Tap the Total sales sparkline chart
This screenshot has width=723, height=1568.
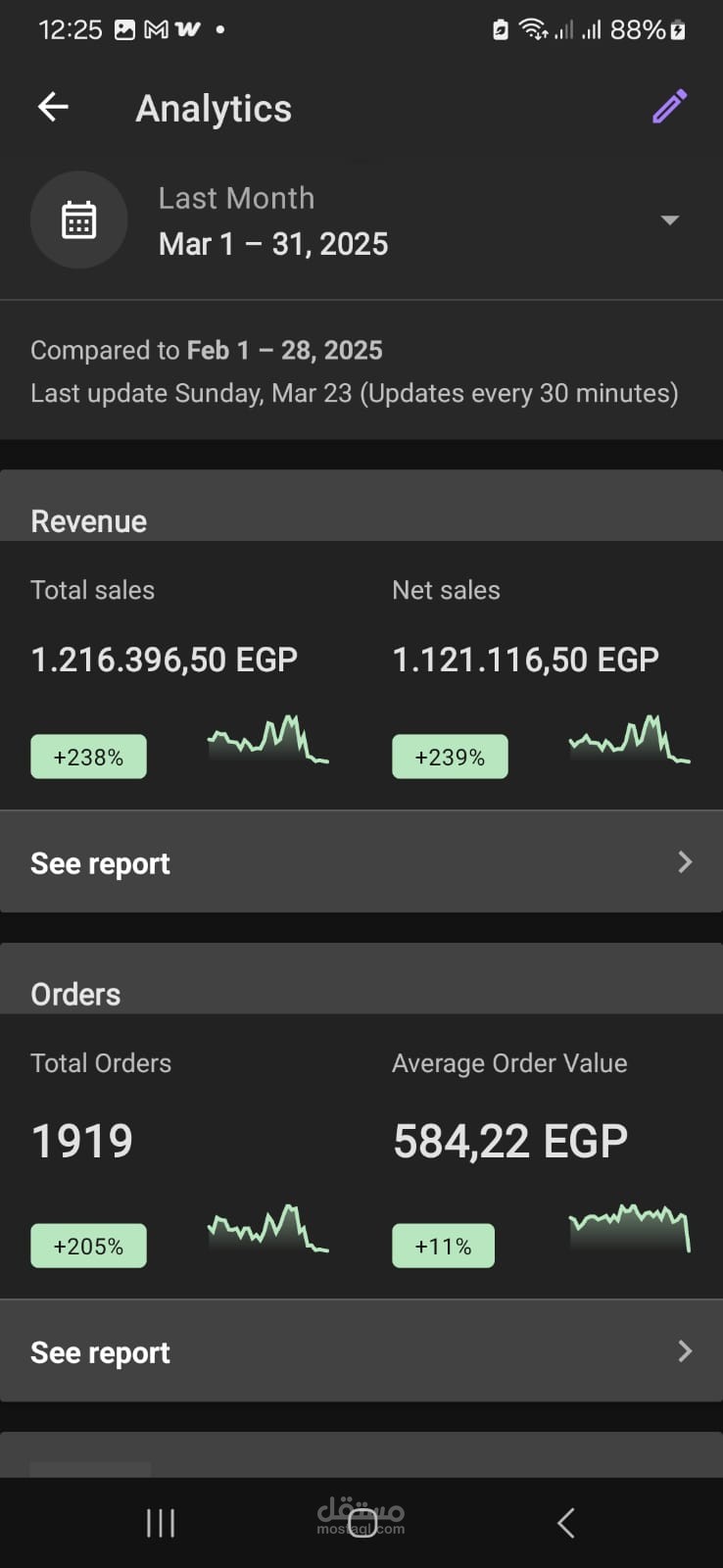click(267, 740)
